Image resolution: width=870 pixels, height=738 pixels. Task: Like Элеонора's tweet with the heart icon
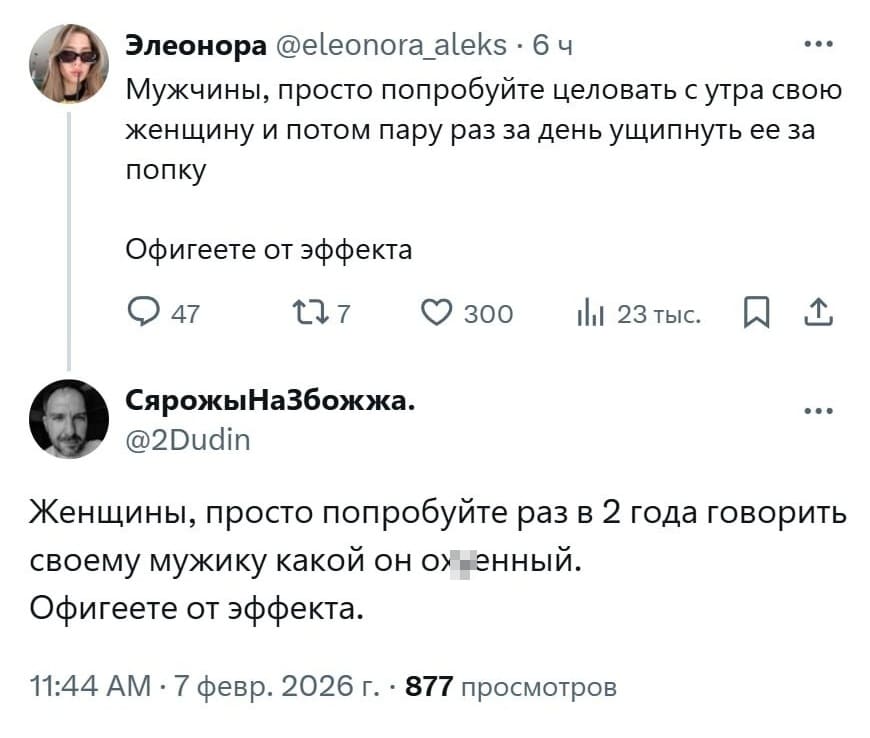[x=436, y=313]
